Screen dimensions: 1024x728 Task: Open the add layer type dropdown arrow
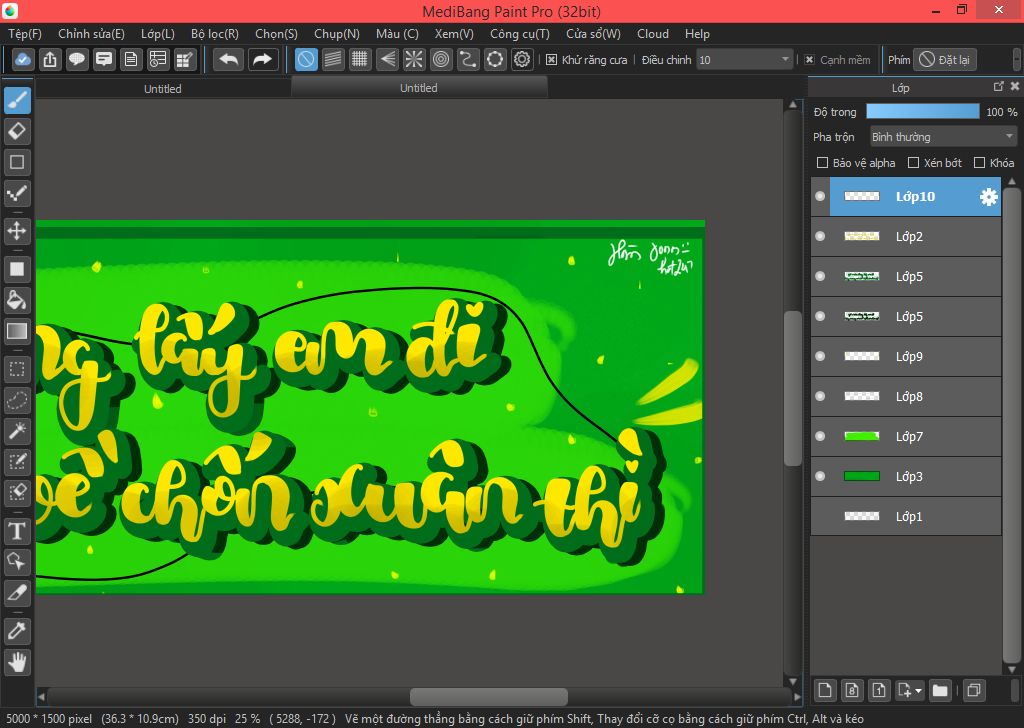coord(917,690)
